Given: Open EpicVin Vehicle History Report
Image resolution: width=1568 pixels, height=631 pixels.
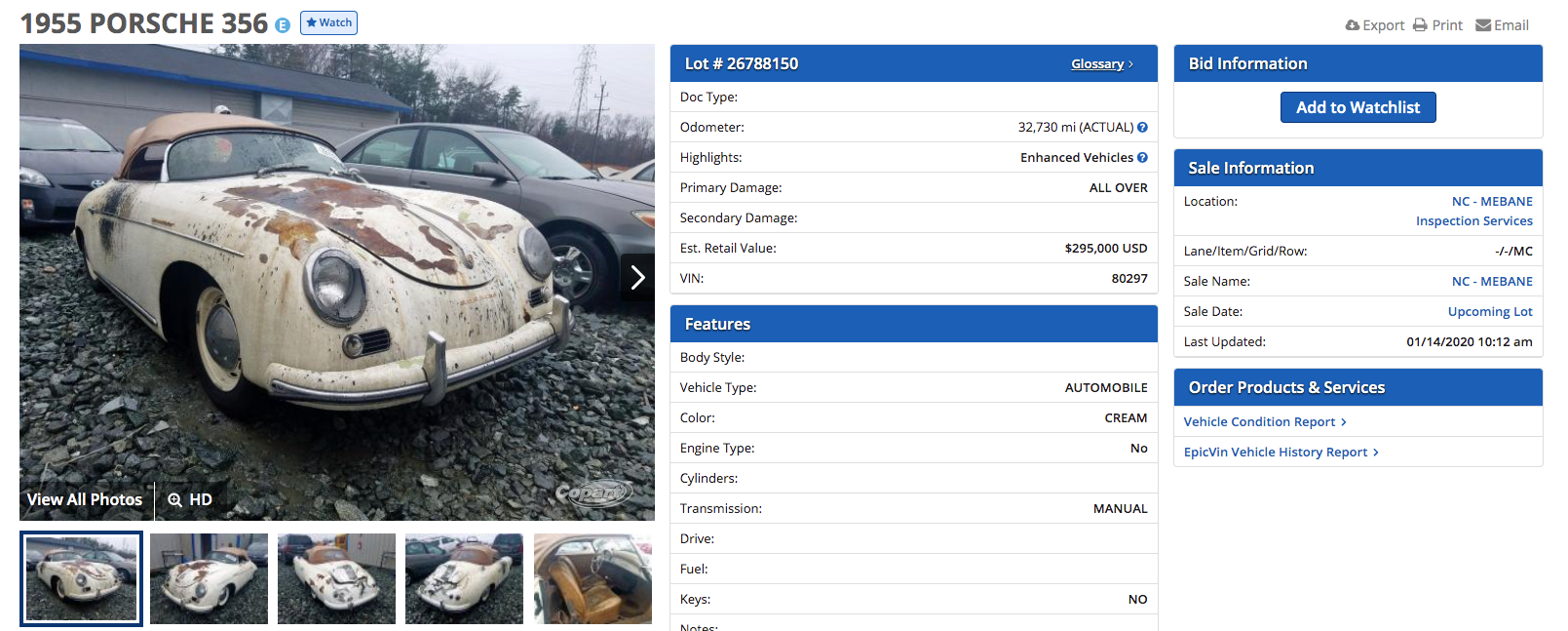Looking at the screenshot, I should click(x=1281, y=452).
